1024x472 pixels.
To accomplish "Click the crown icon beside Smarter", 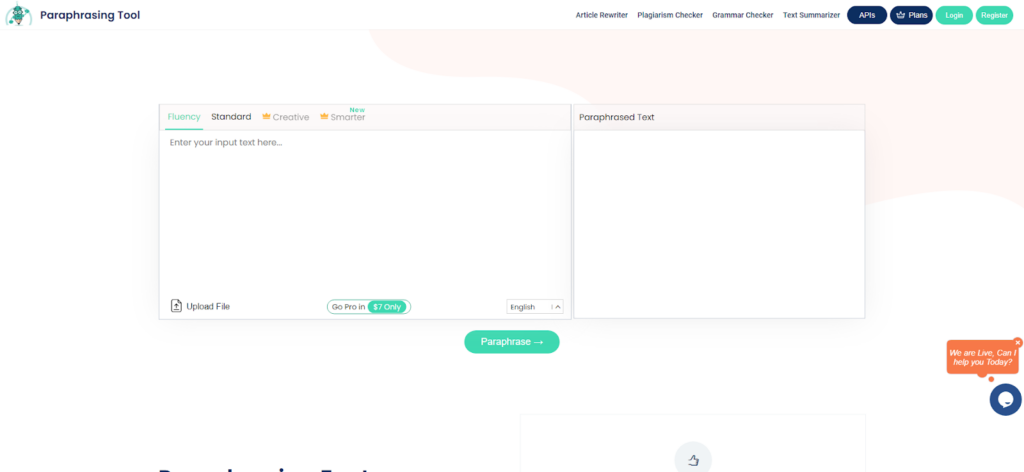I will click(324, 117).
